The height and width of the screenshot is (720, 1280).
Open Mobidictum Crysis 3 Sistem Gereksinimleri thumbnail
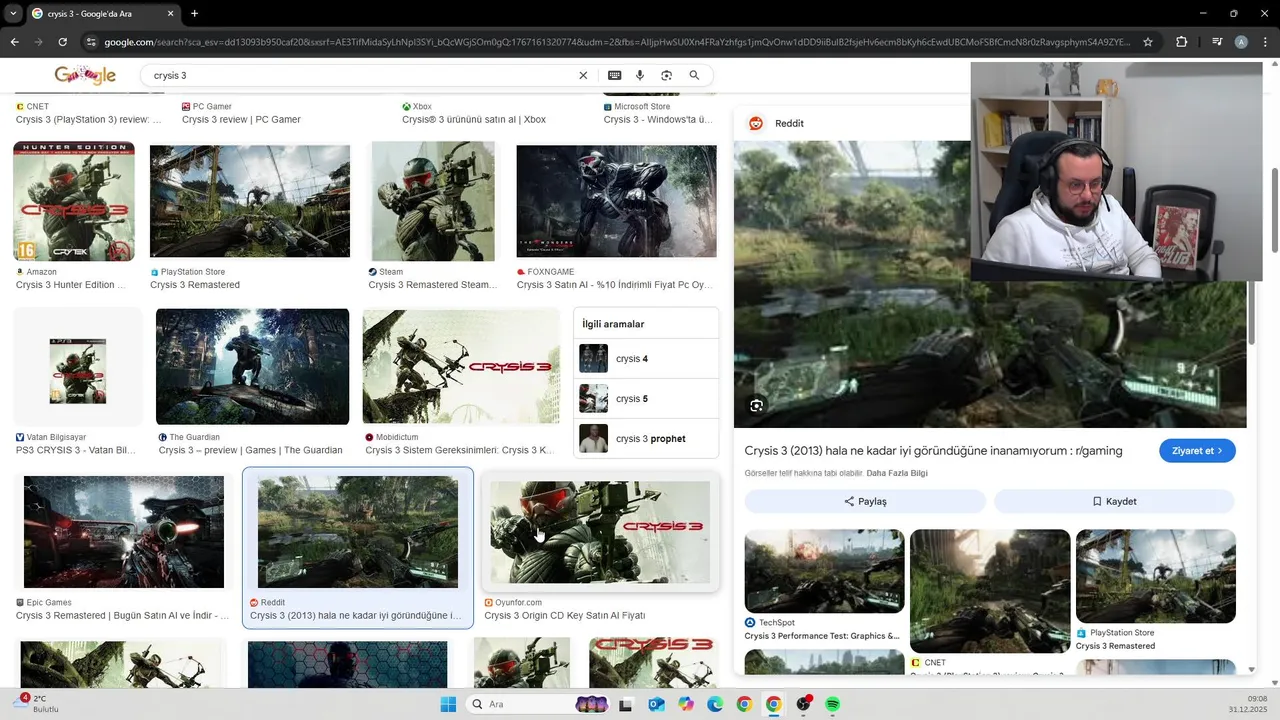(x=460, y=366)
